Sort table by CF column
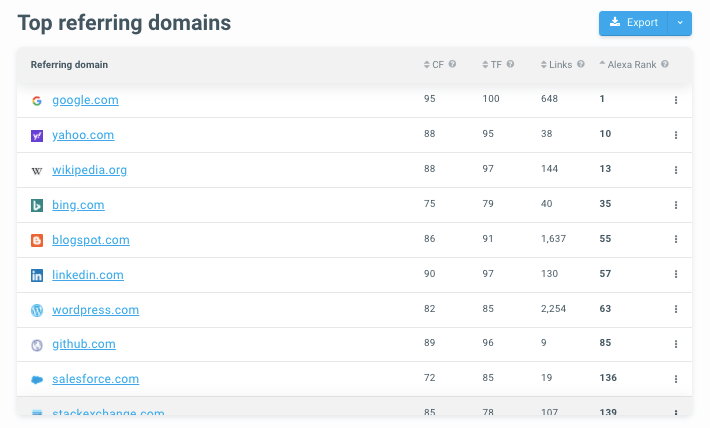 point(433,65)
